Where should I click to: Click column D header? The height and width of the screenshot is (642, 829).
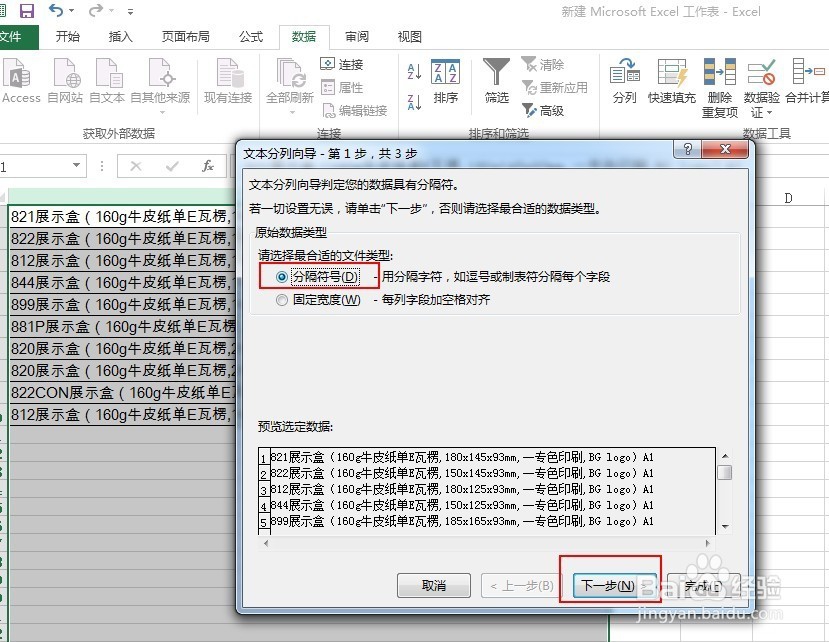point(788,198)
